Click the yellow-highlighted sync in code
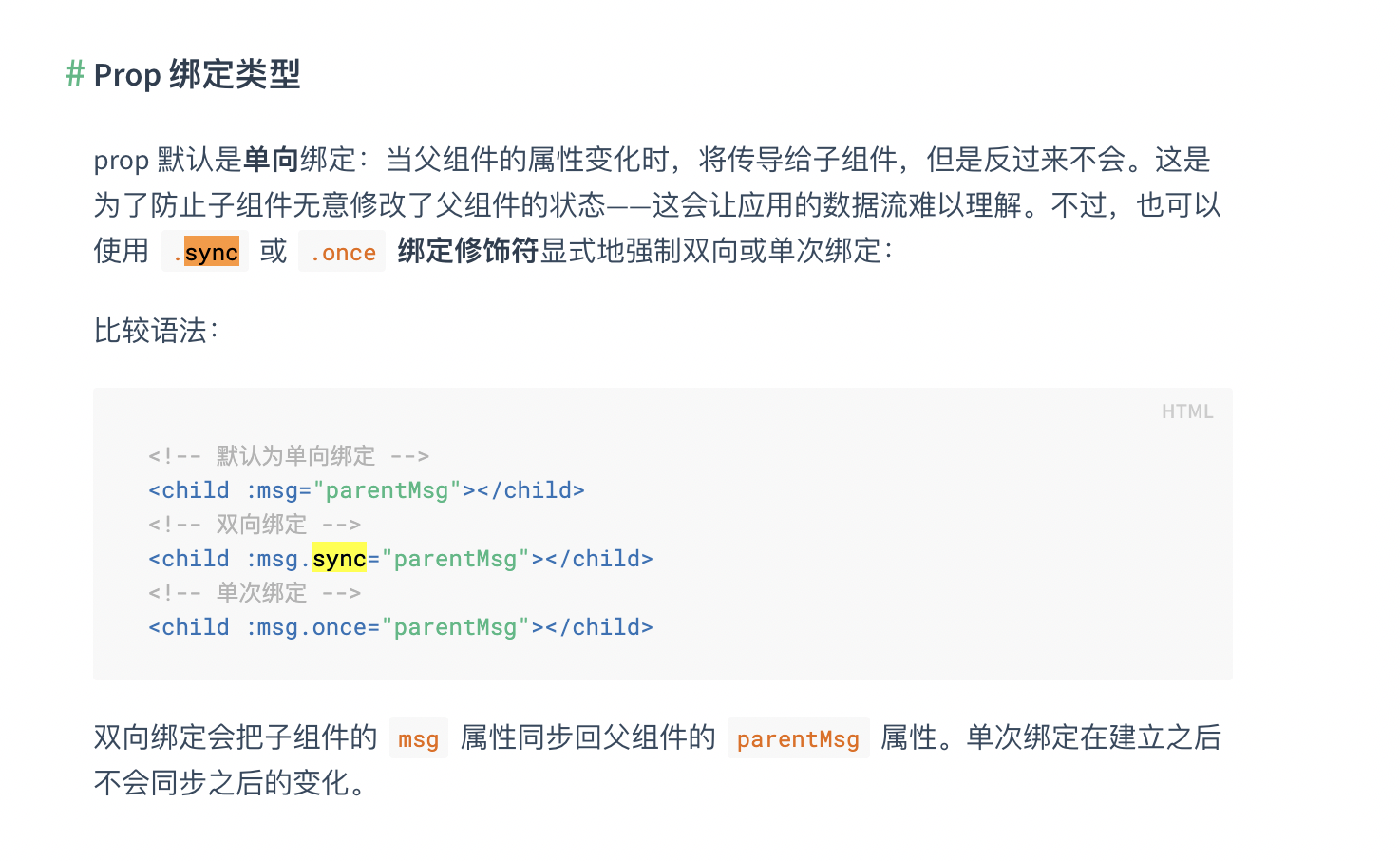Viewport: 1400px width, 861px height. tap(339, 559)
